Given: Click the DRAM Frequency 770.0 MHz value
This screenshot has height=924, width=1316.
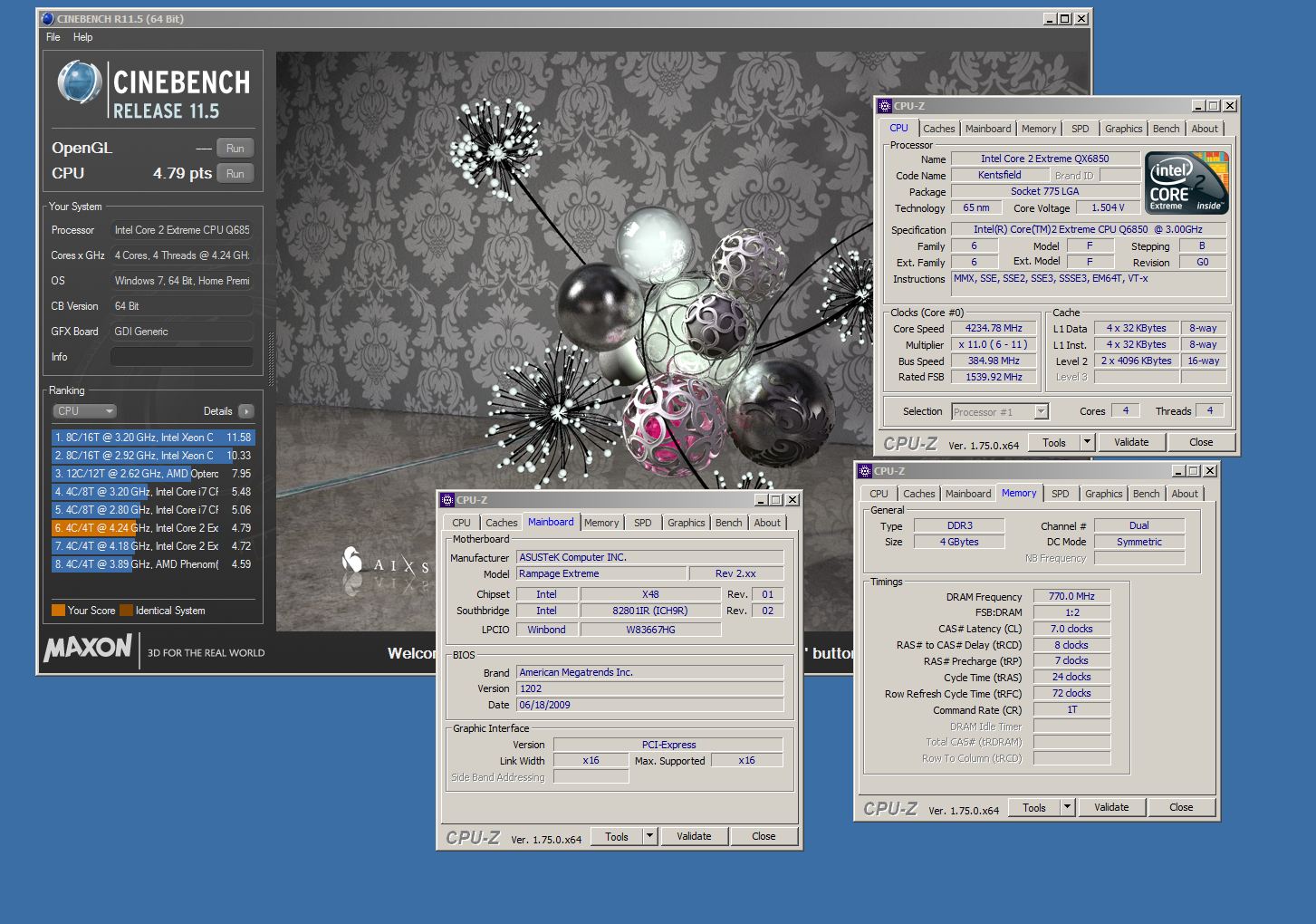Looking at the screenshot, I should (x=1071, y=596).
